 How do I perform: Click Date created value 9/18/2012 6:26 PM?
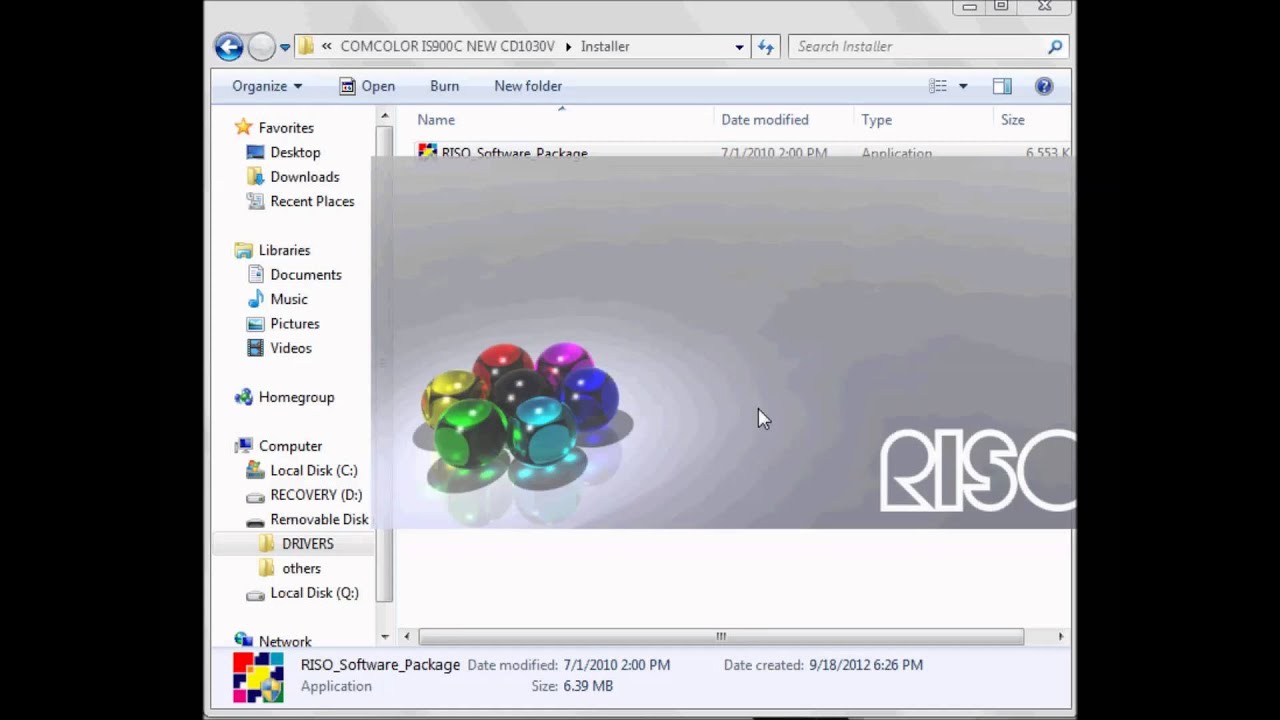tap(866, 665)
